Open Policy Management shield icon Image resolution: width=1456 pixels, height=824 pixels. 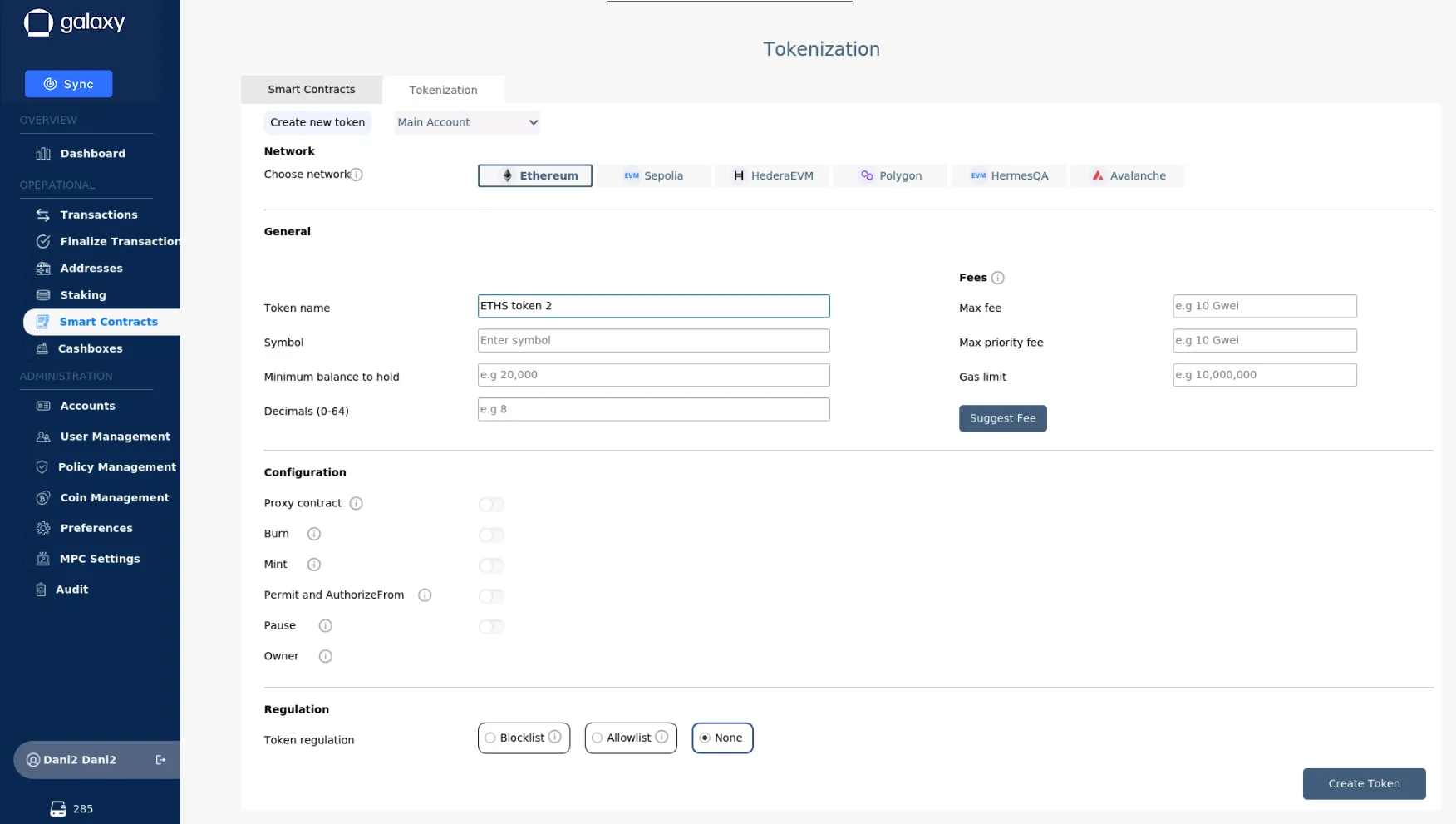(42, 467)
